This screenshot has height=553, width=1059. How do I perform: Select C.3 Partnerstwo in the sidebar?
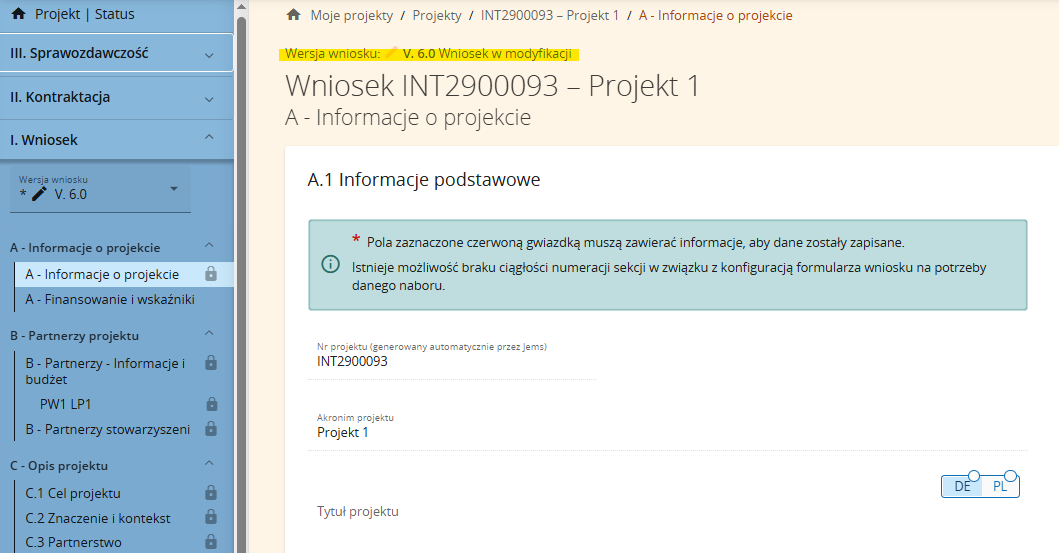(73, 542)
